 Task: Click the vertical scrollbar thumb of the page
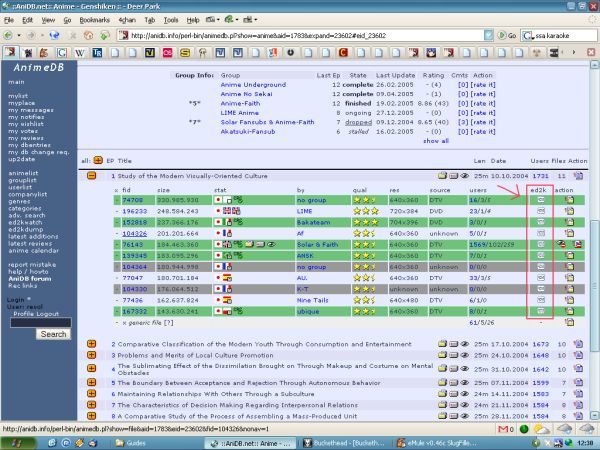point(594,285)
